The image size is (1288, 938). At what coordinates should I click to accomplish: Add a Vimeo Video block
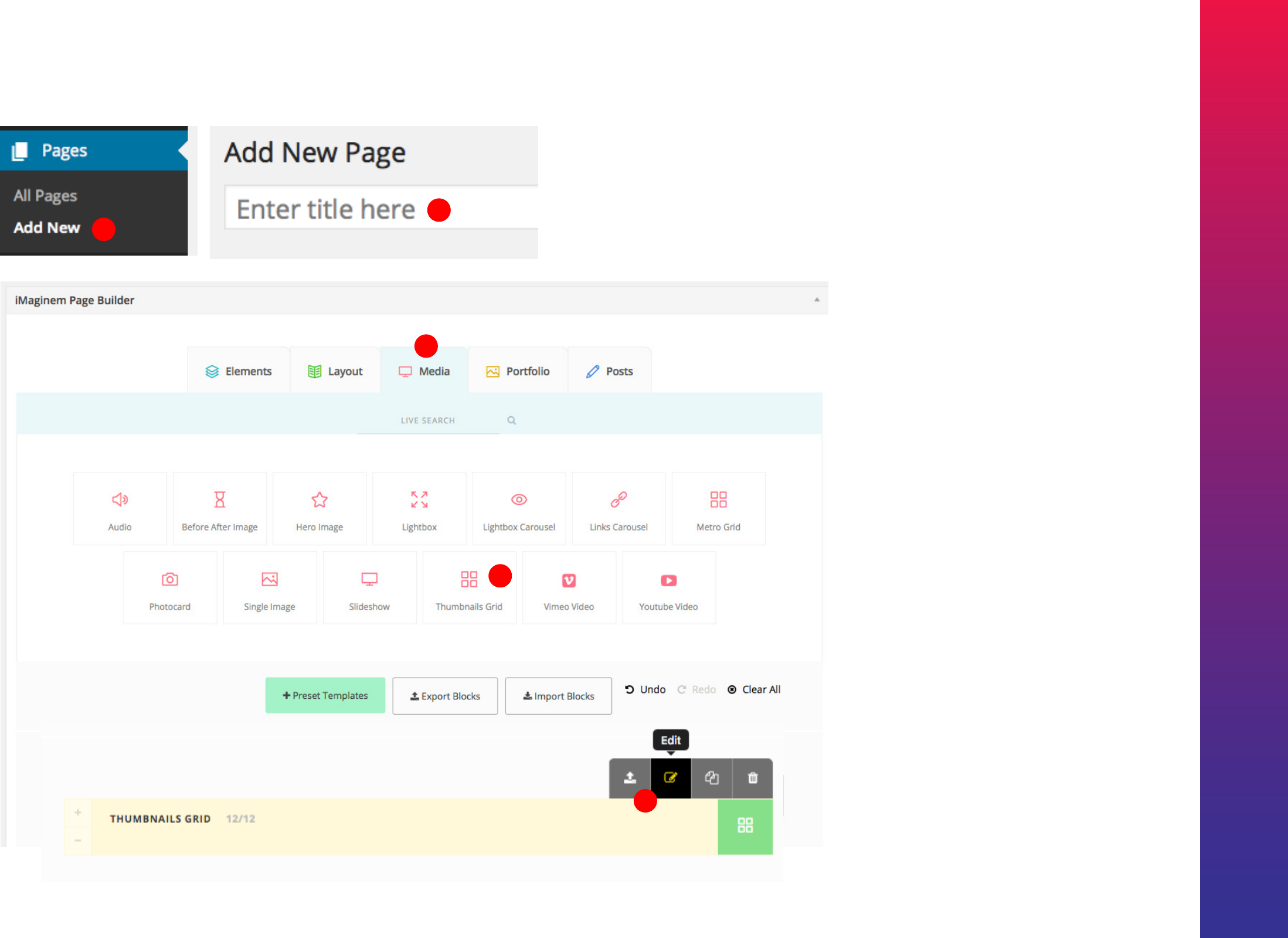click(569, 588)
